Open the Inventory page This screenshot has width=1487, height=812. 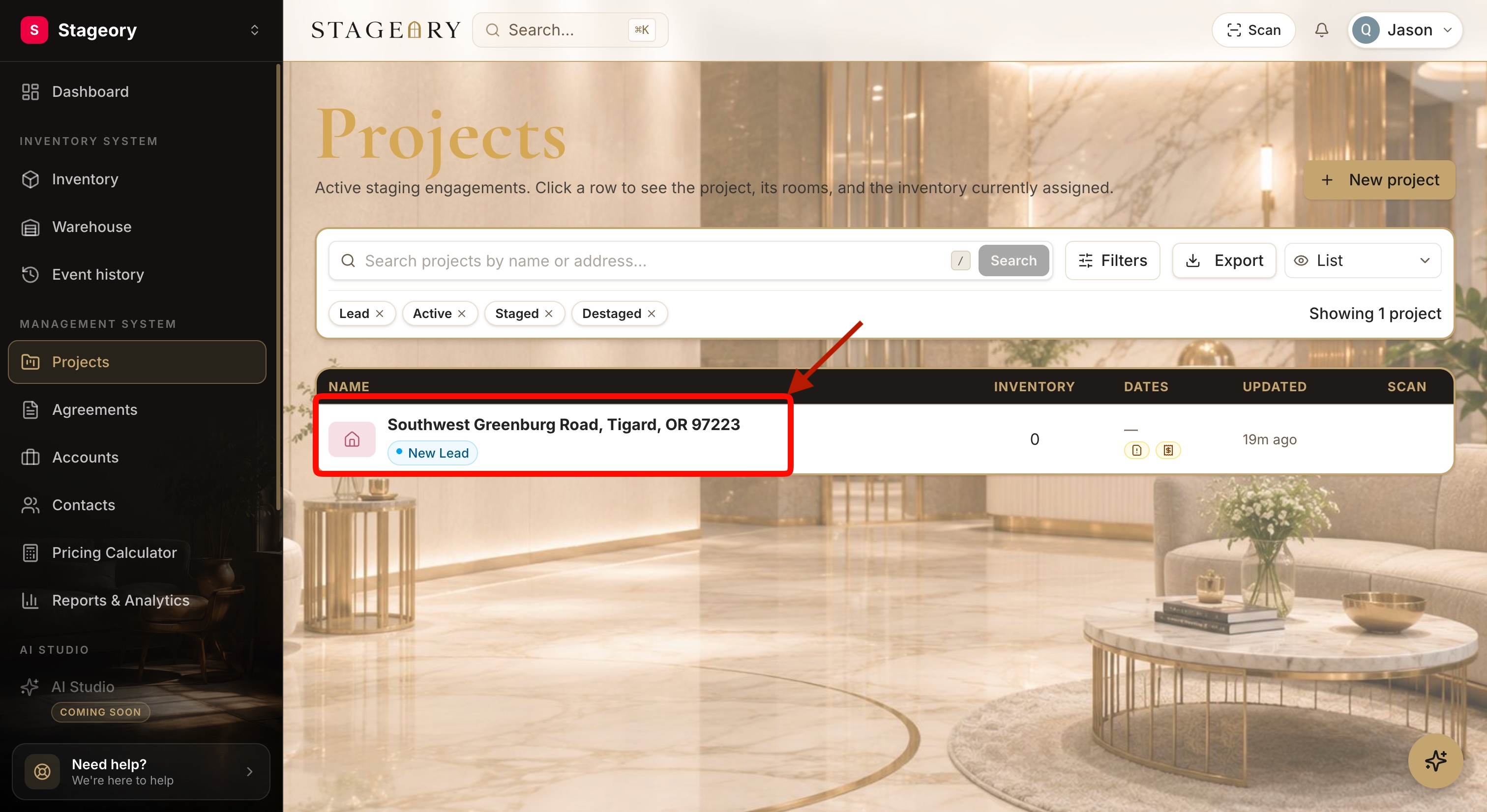click(136, 179)
